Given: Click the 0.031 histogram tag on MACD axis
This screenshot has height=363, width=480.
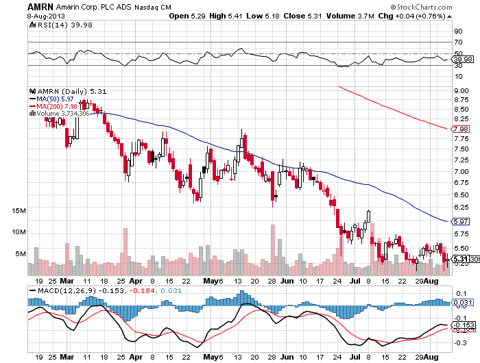Looking at the screenshot, I should click(462, 302).
